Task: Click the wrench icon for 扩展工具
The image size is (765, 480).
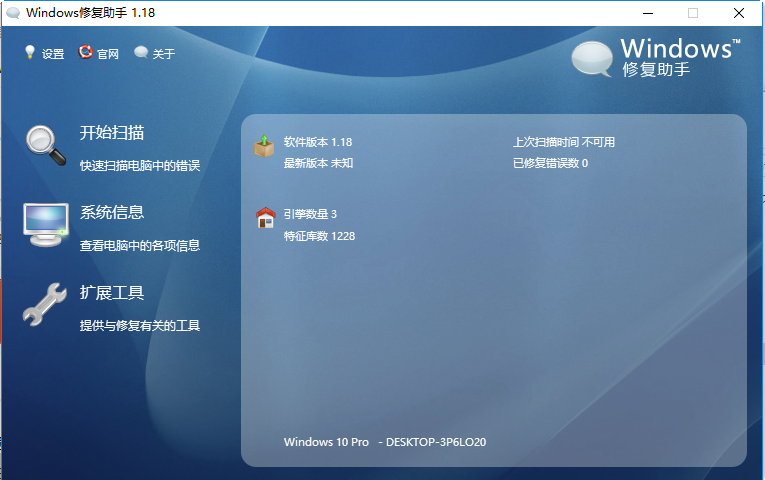Action: pos(44,304)
